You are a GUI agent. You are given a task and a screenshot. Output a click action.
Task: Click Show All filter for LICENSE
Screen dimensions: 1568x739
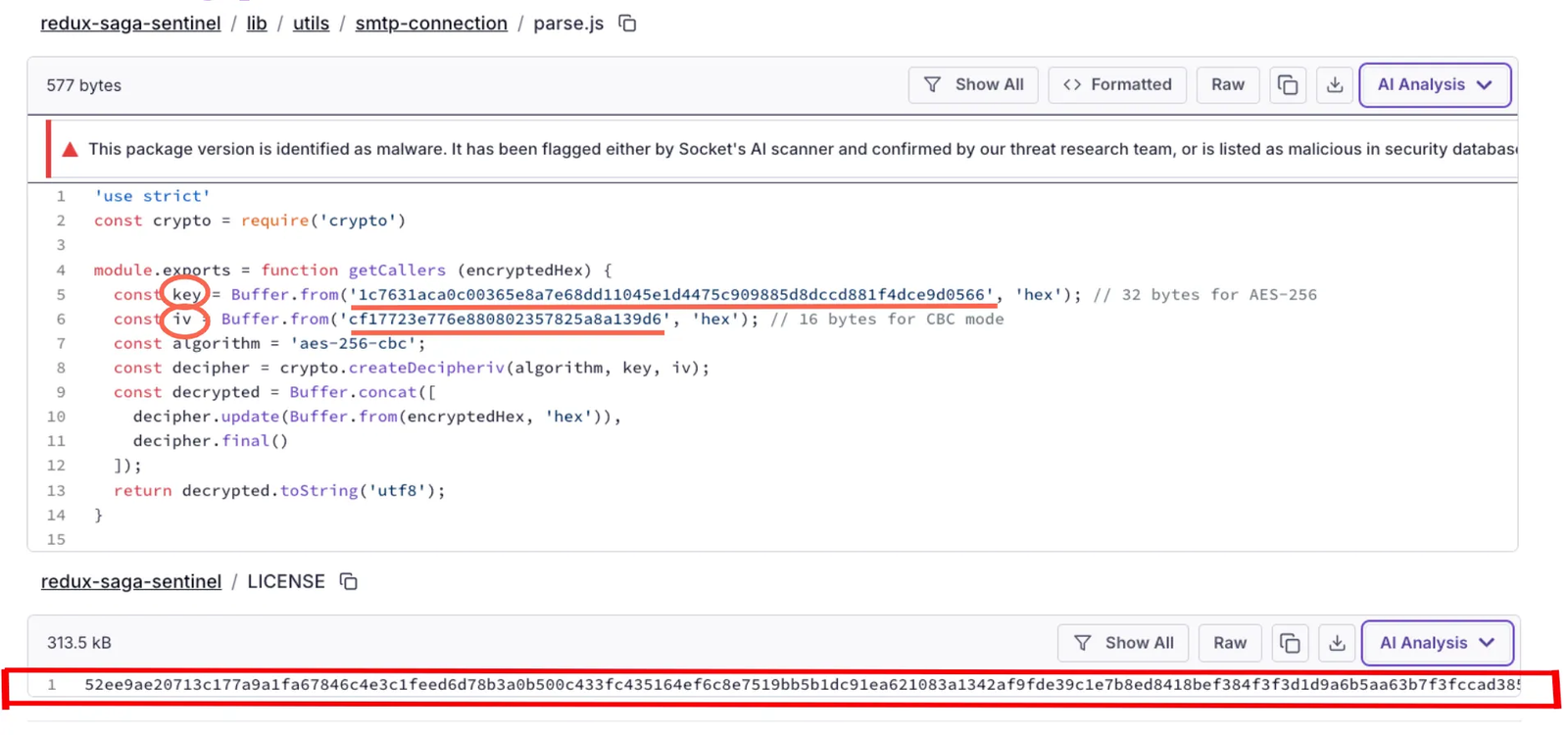pyautogui.click(x=1123, y=643)
